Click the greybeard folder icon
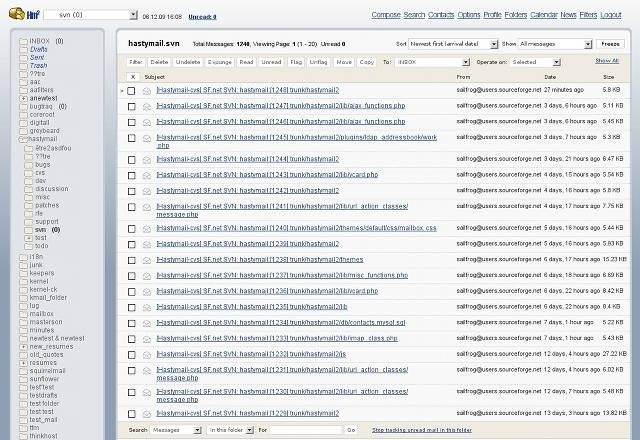Viewport: 640px width, 440px height. click(23, 131)
